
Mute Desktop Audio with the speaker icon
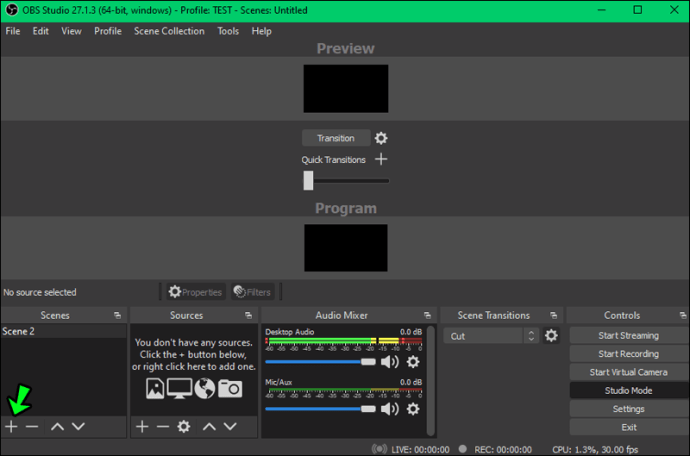(389, 362)
